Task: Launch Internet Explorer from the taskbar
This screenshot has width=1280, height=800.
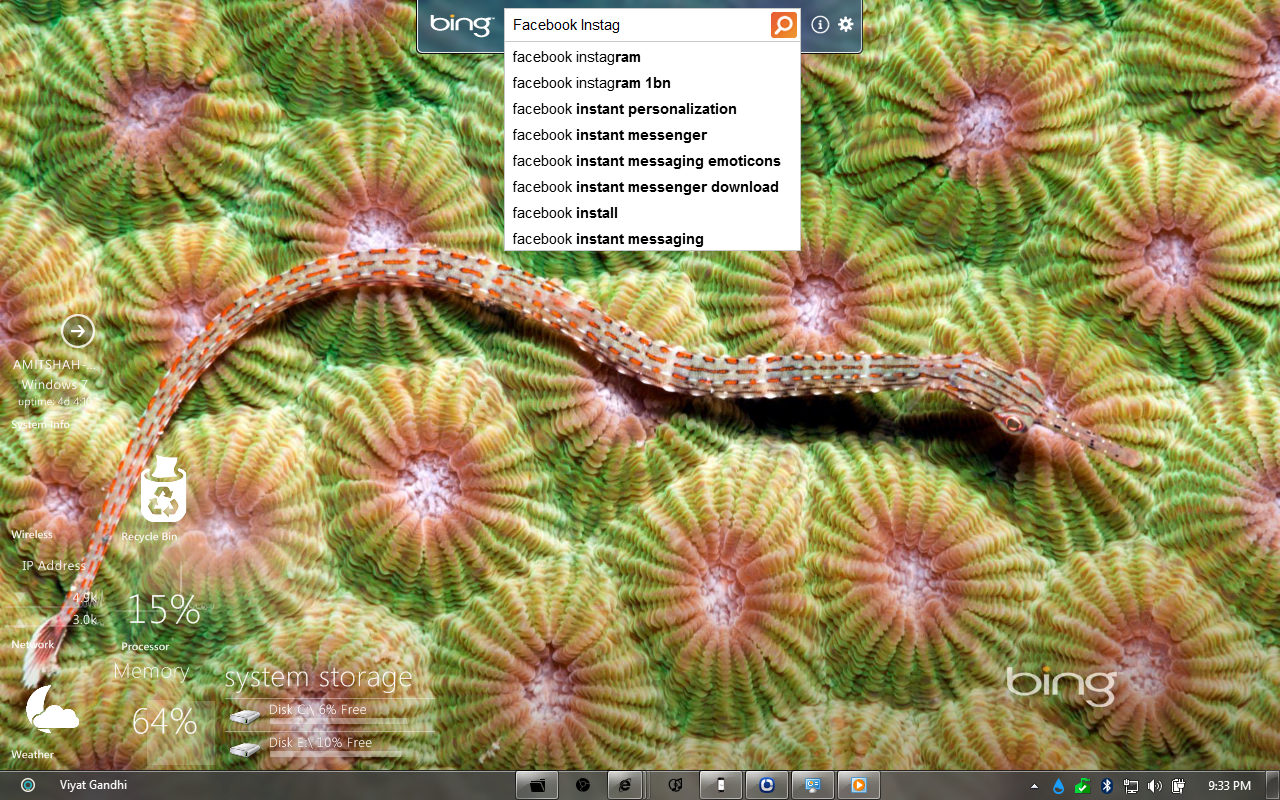Action: 625,785
